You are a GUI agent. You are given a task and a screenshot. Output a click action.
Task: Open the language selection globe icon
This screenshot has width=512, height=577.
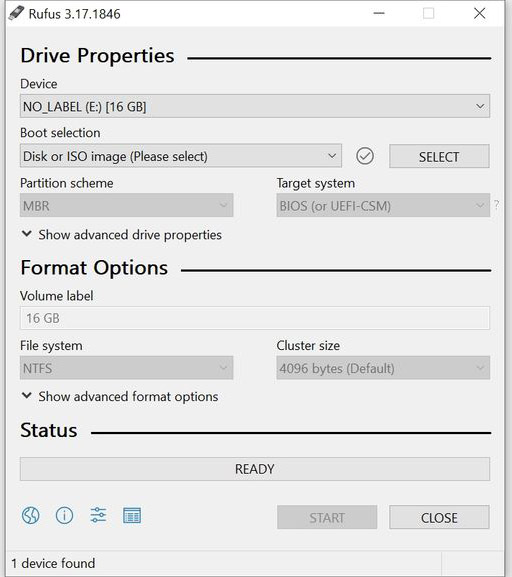(x=31, y=515)
